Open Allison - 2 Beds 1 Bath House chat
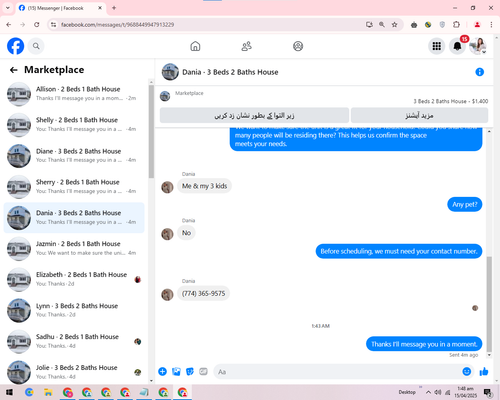The width and height of the screenshot is (500, 400). tap(74, 94)
